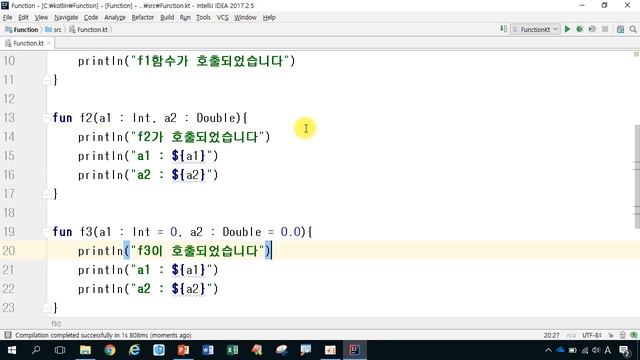The width and height of the screenshot is (640, 360).
Task: Run FunctionKt with coverage
Action: 592,29
